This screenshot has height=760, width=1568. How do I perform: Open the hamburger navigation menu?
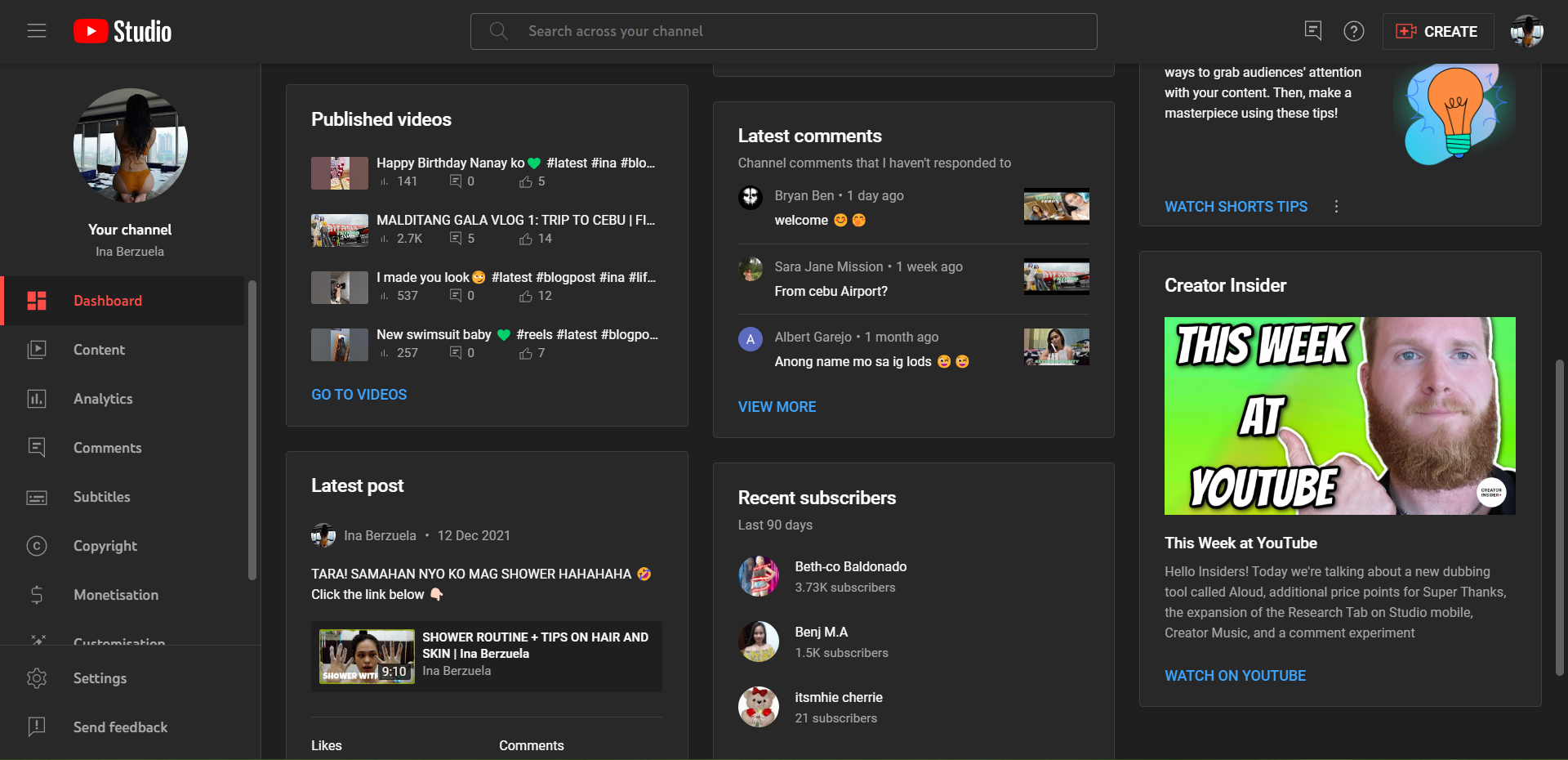pyautogui.click(x=37, y=31)
